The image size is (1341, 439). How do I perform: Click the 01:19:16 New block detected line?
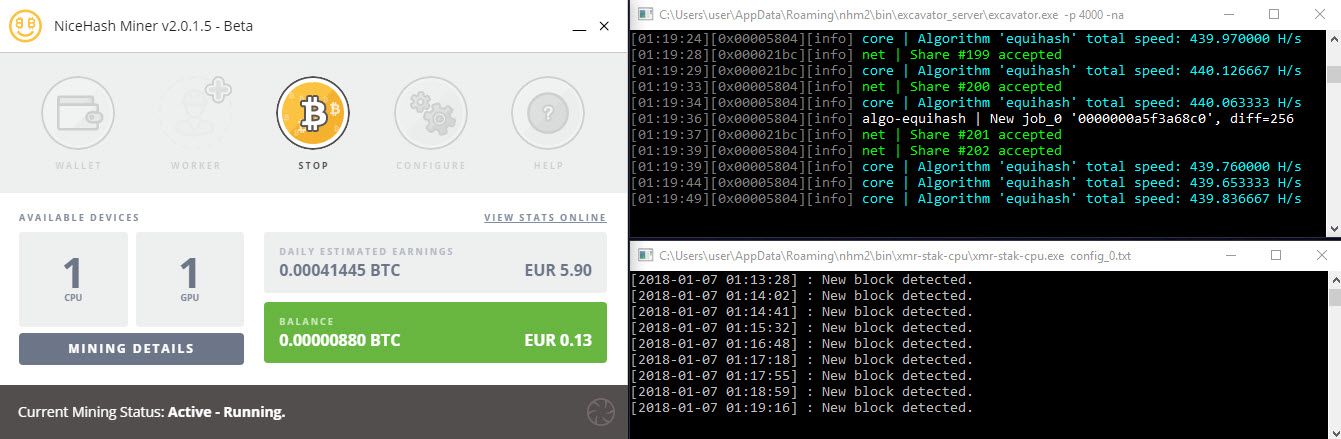point(801,408)
